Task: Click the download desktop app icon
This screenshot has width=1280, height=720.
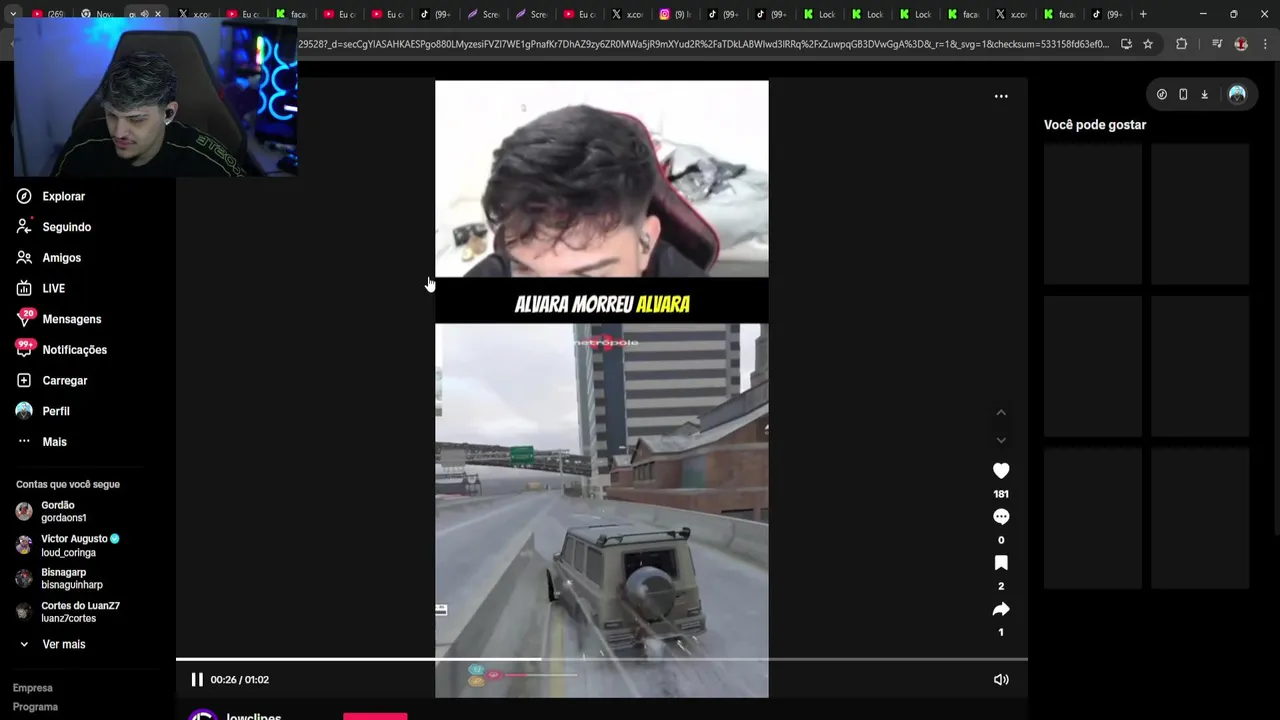Action: point(1204,94)
